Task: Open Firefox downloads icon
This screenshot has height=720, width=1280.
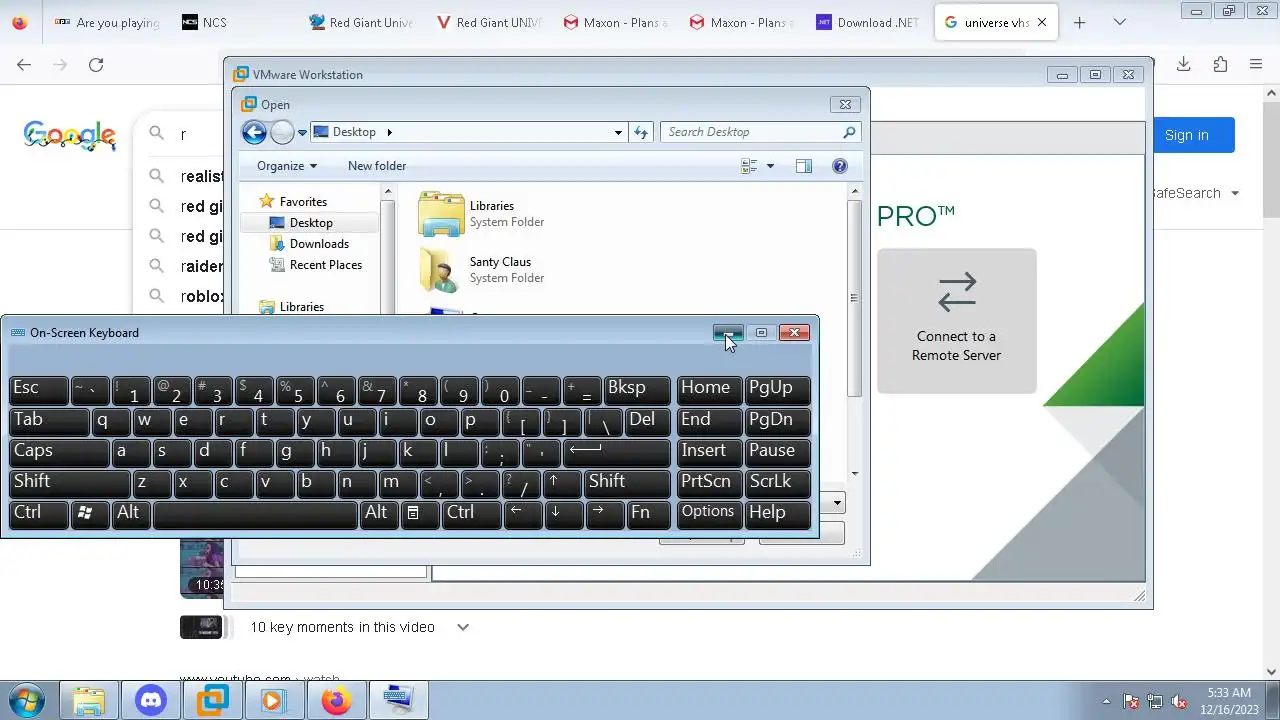Action: [x=1183, y=64]
